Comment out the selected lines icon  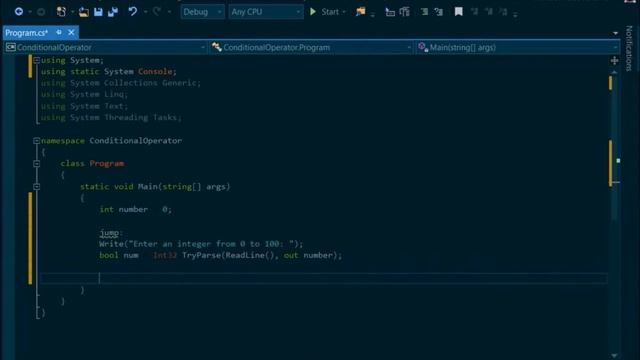coord(424,12)
